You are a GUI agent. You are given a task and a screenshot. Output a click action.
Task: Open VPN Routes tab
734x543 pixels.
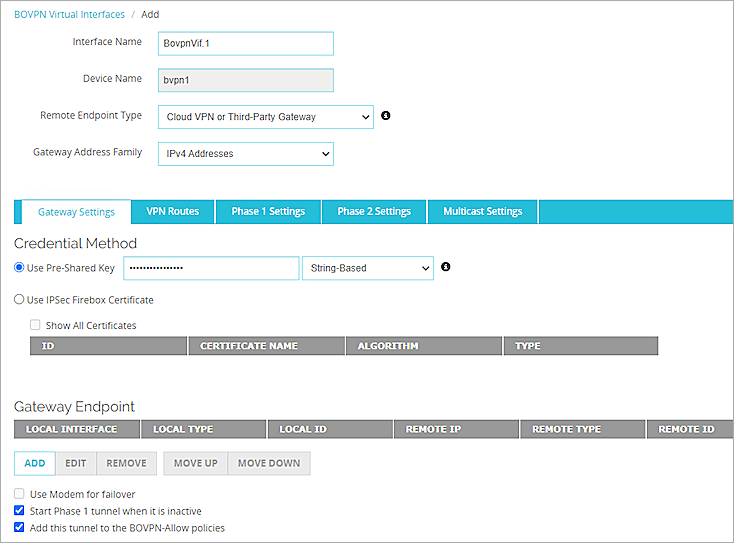(x=173, y=212)
